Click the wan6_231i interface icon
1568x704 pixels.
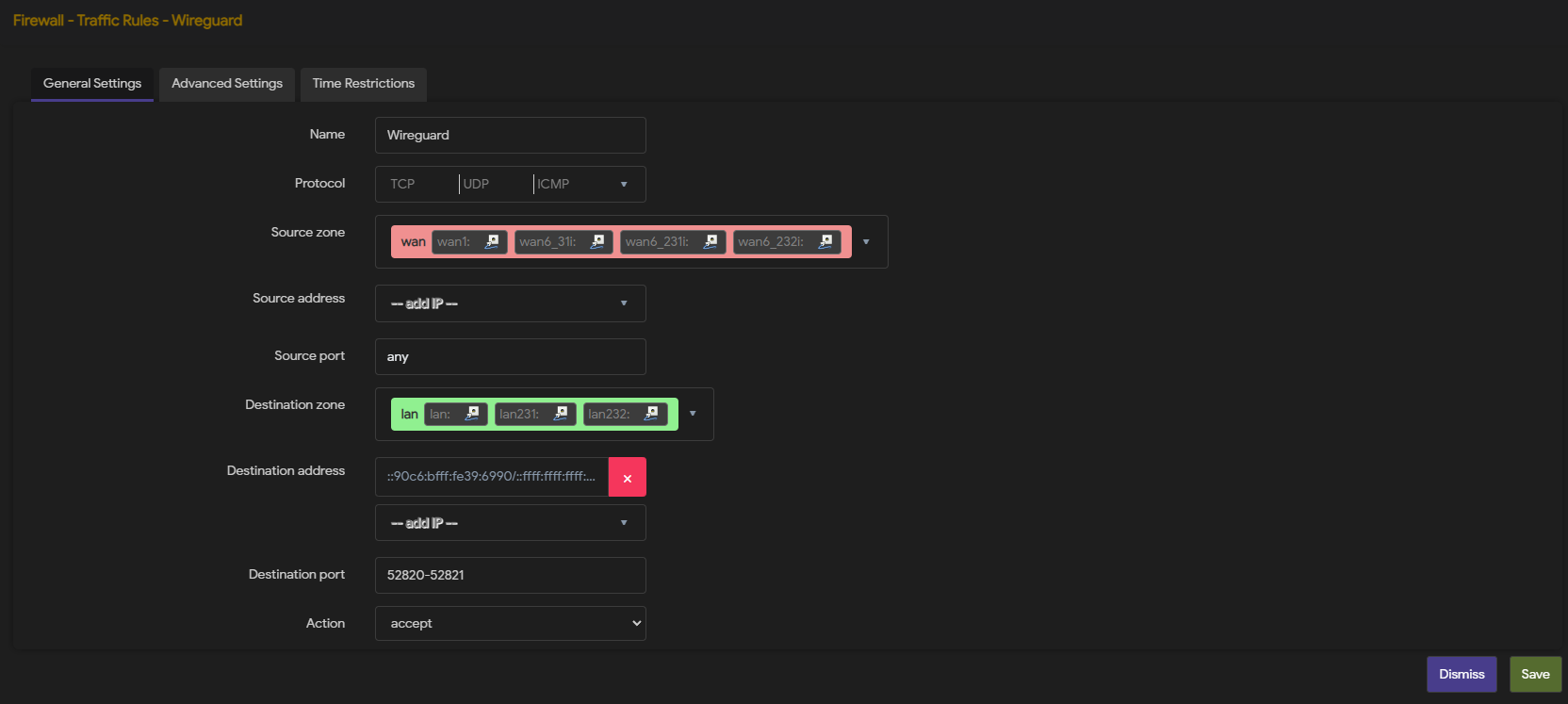tap(710, 241)
